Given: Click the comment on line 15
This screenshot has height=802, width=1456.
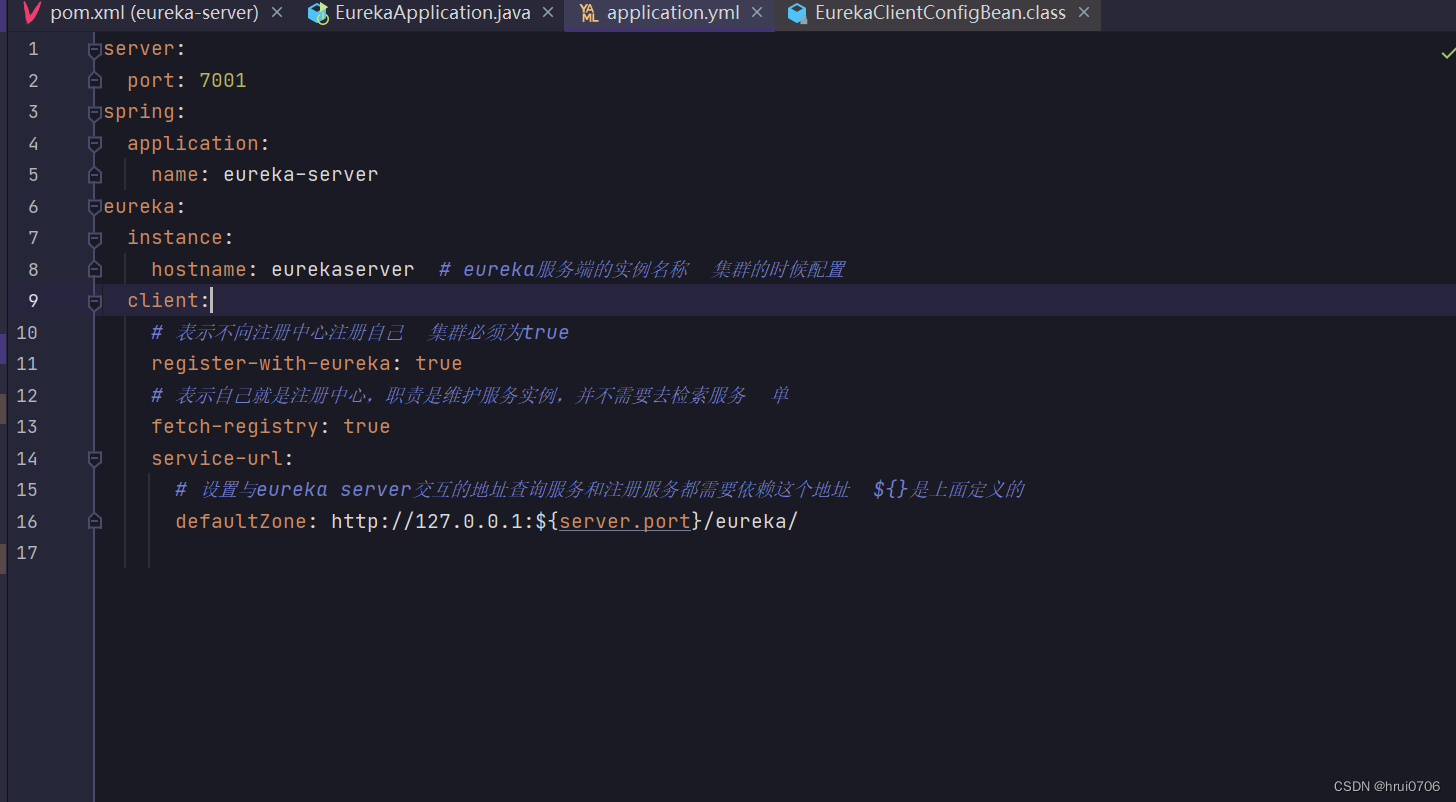Looking at the screenshot, I should point(600,489).
